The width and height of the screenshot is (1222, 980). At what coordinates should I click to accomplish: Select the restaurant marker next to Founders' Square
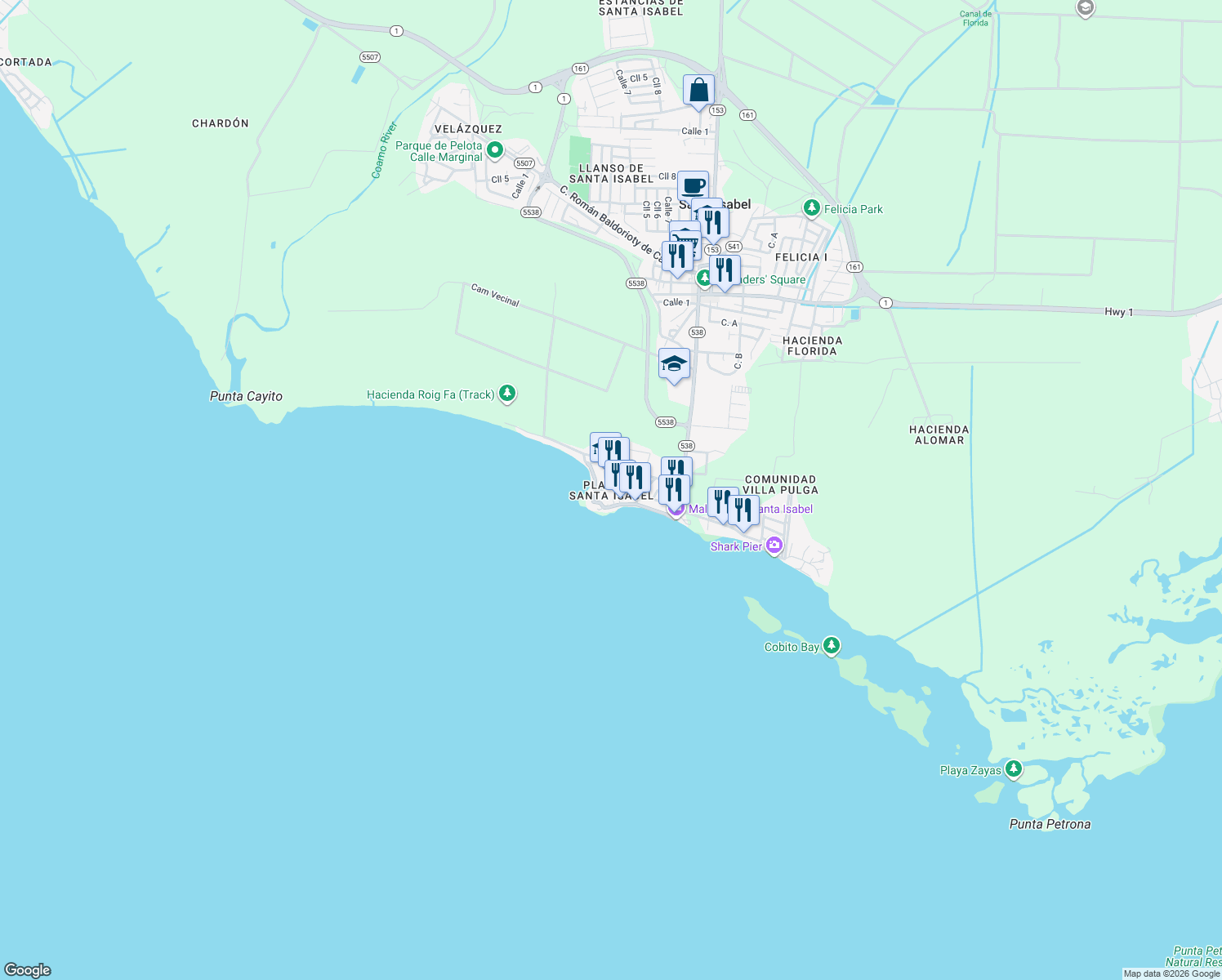point(724,269)
